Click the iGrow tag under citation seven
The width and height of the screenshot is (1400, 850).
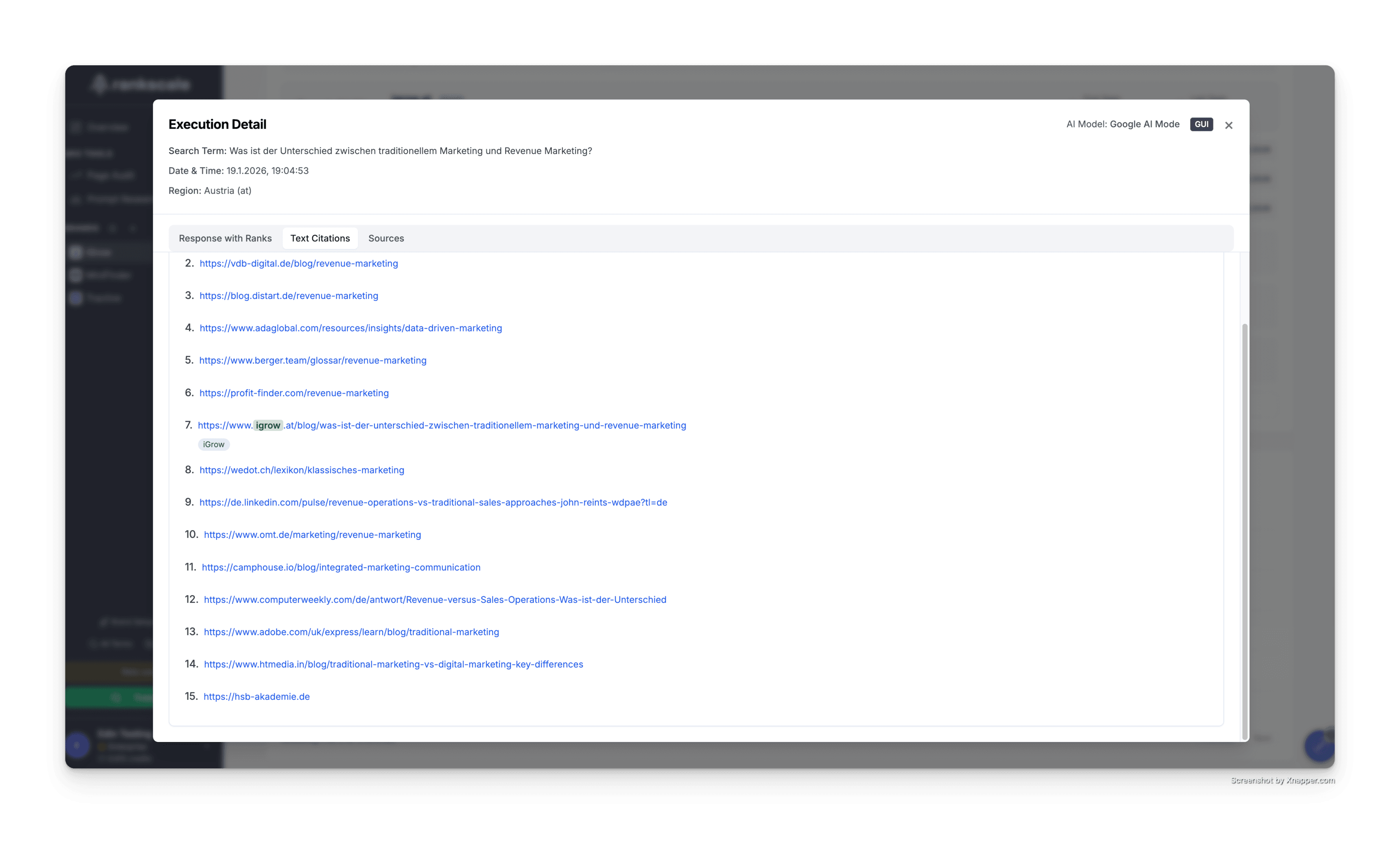[214, 444]
